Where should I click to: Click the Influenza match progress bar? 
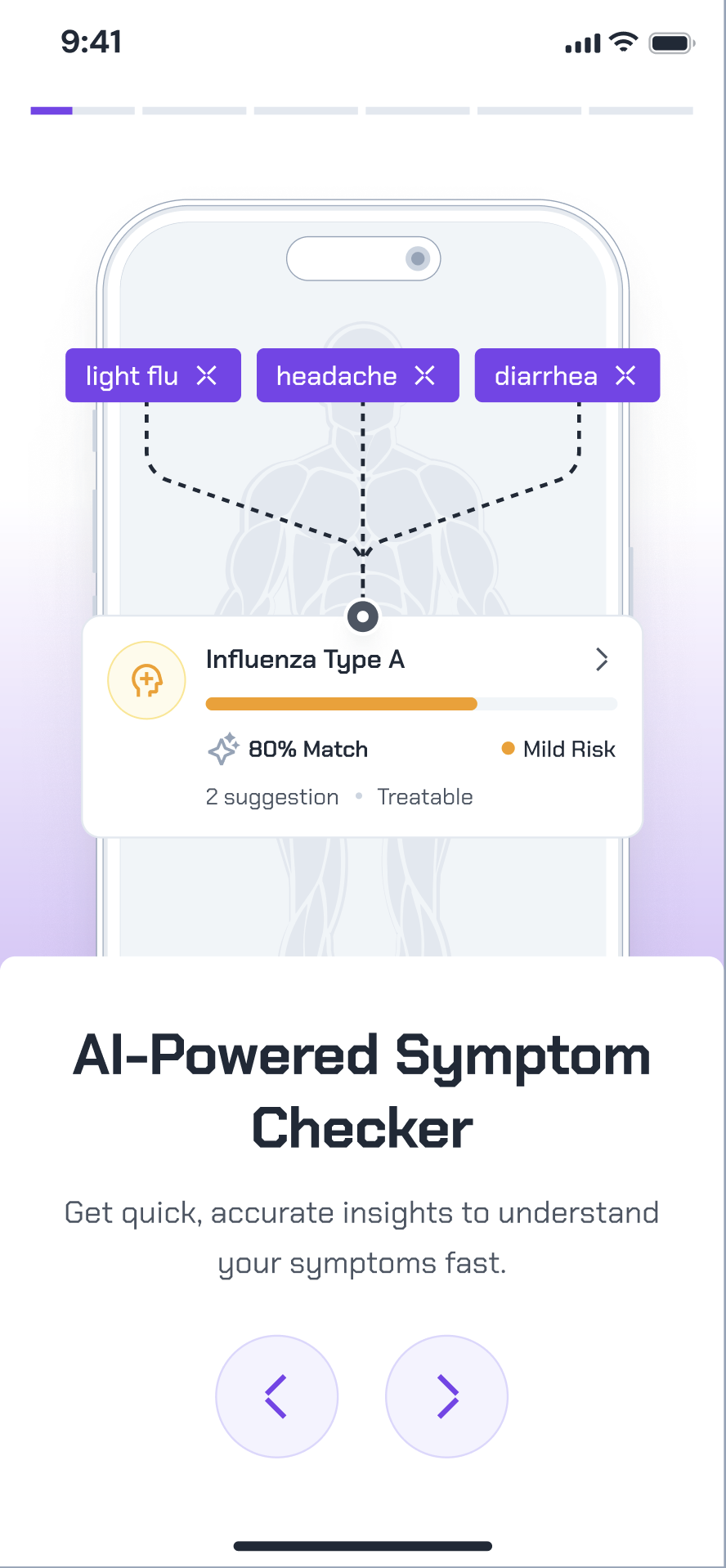411,704
